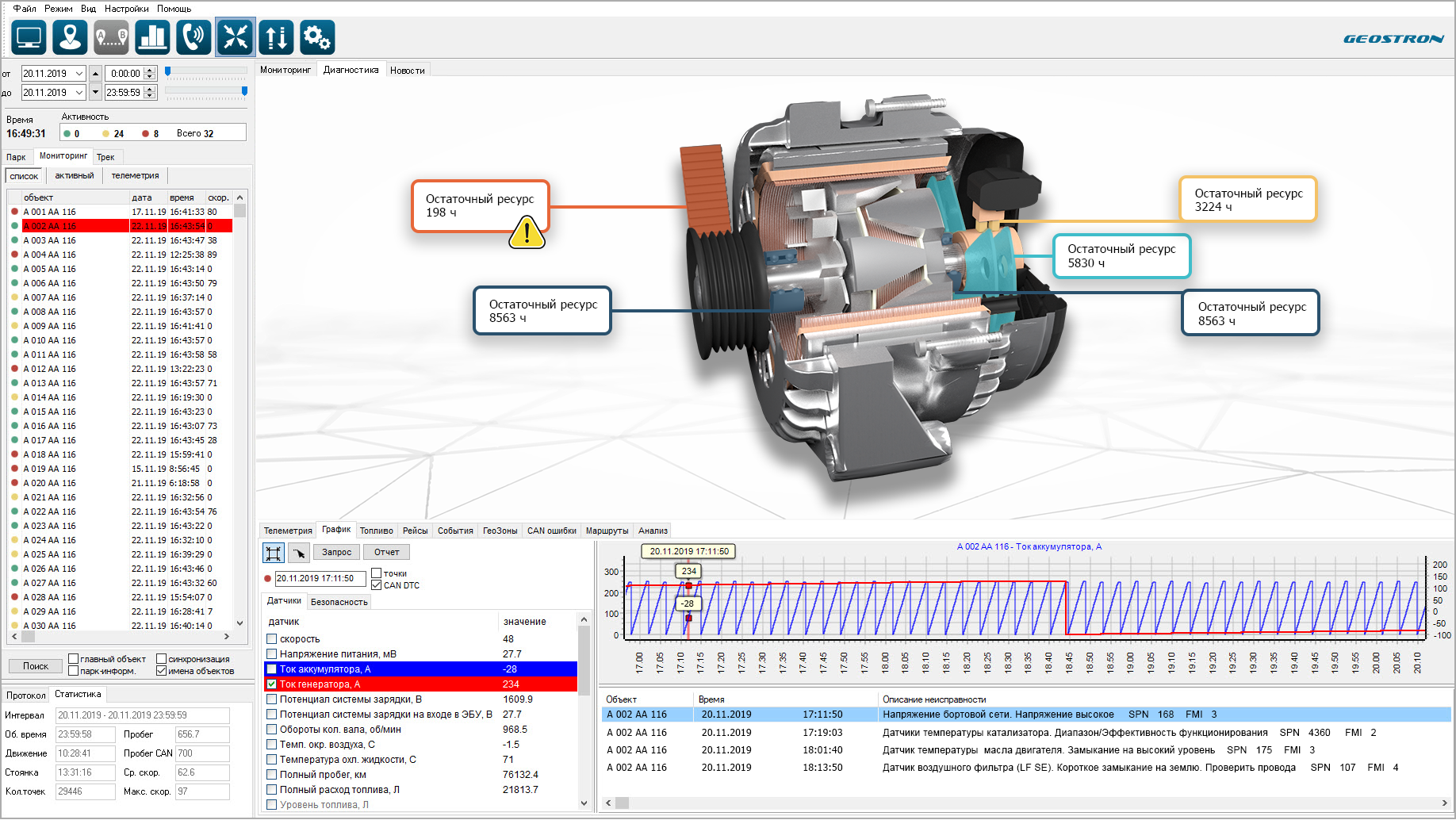
Task: Click the sensor list scroll-down arrow
Action: (x=584, y=803)
